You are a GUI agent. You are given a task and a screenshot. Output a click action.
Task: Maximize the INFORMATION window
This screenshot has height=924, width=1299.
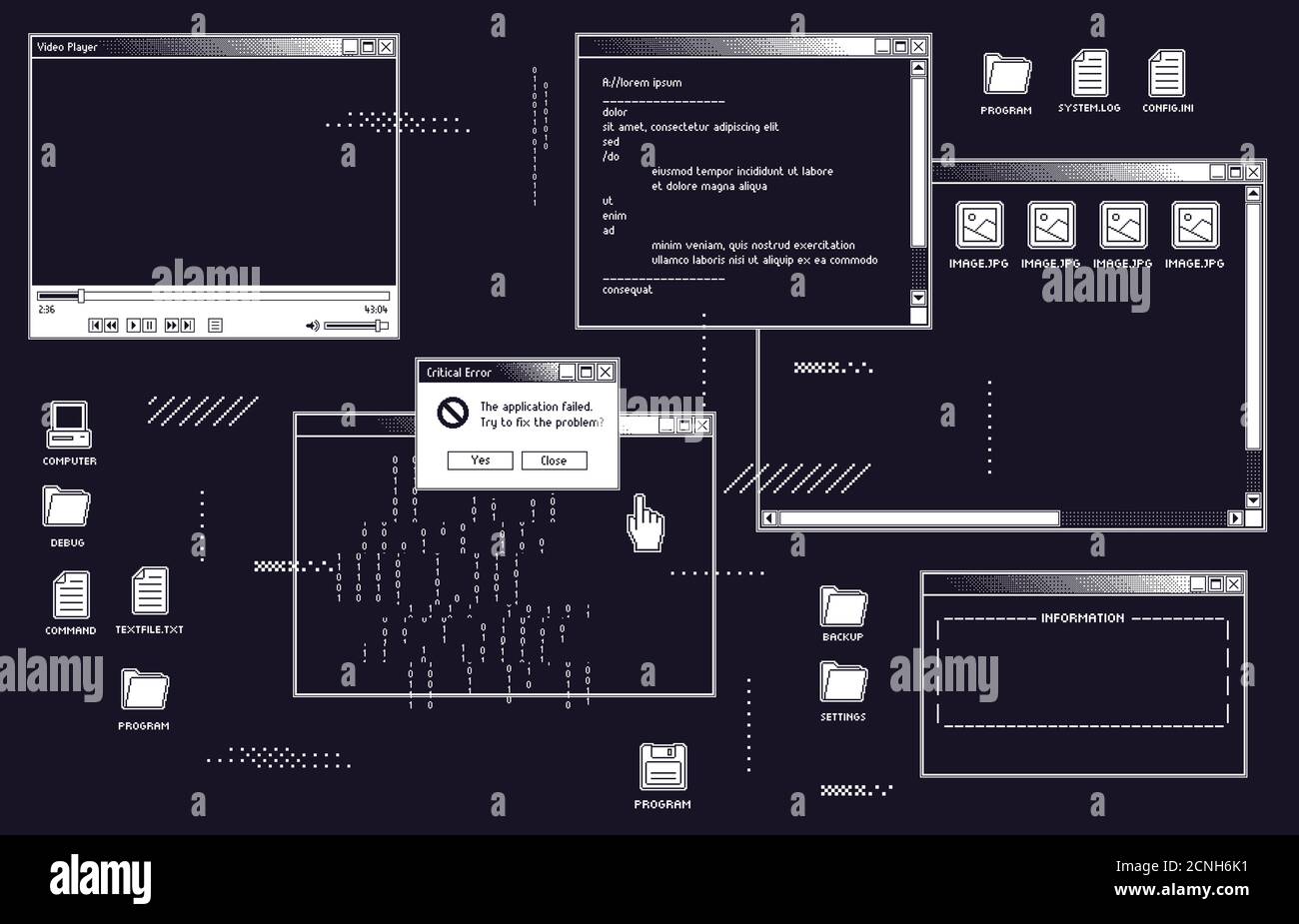1216,584
